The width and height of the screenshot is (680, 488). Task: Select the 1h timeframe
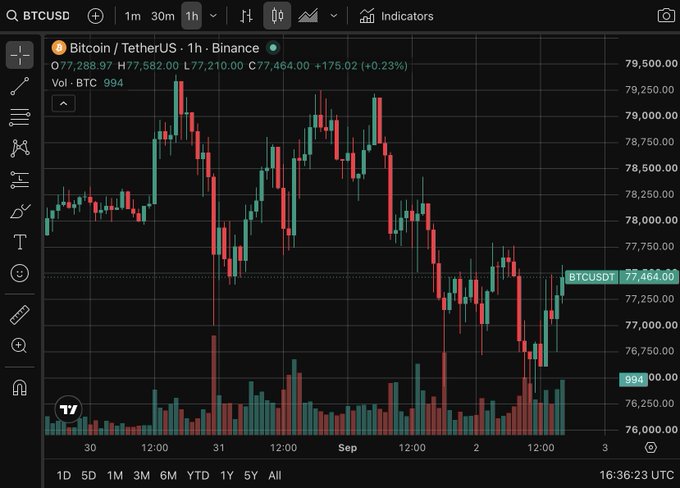click(192, 16)
